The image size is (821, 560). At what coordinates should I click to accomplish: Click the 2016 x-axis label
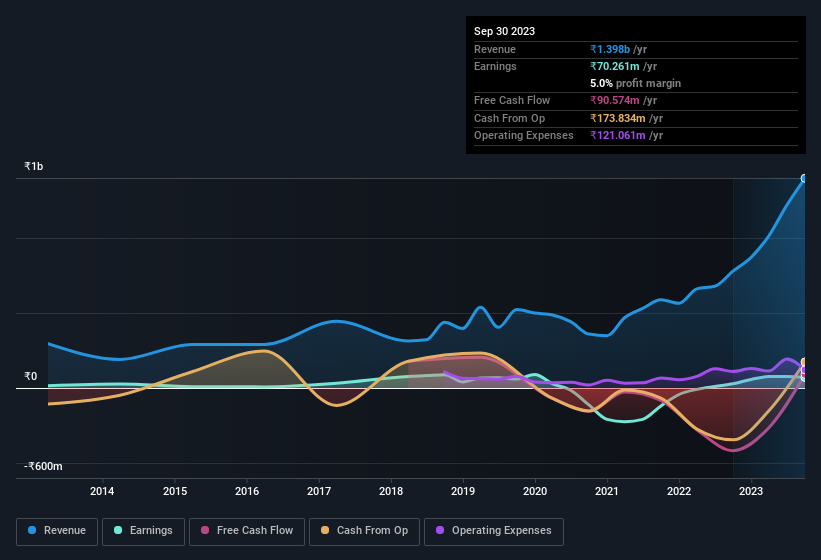coord(247,491)
